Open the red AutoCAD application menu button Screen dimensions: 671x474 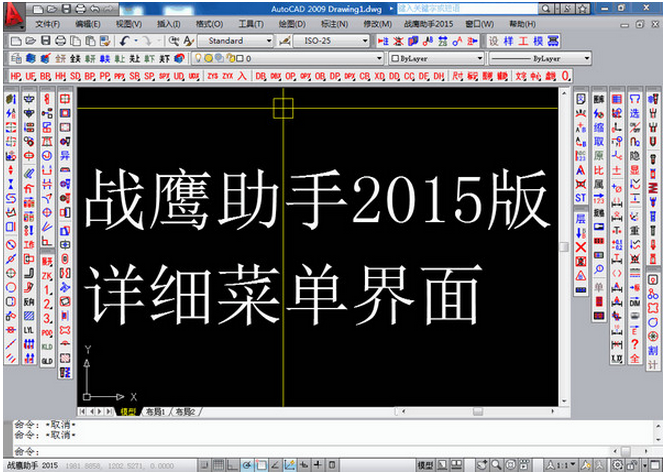(14, 16)
